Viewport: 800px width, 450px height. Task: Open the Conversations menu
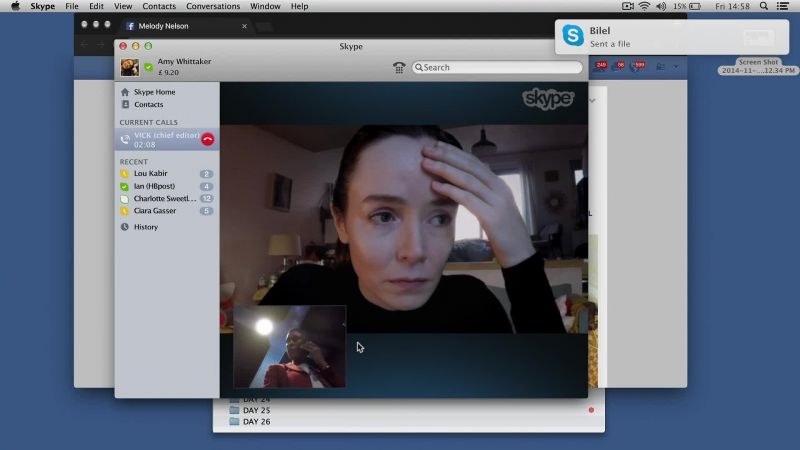click(x=213, y=6)
